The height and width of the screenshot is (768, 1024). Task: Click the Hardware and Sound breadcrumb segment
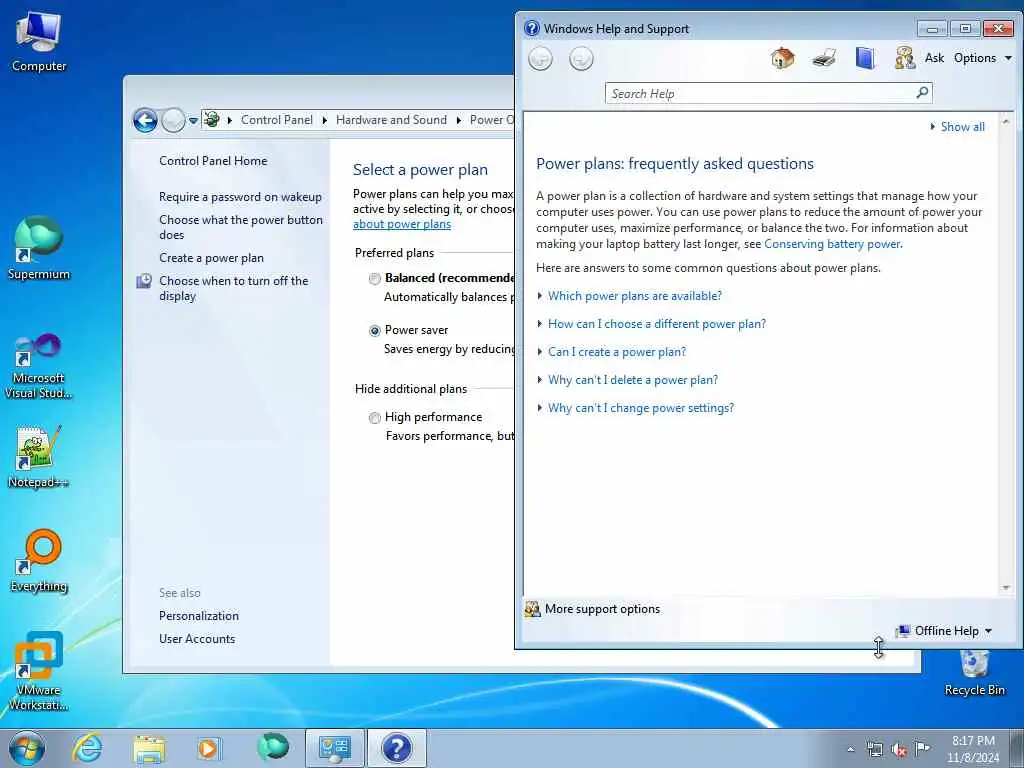[391, 120]
